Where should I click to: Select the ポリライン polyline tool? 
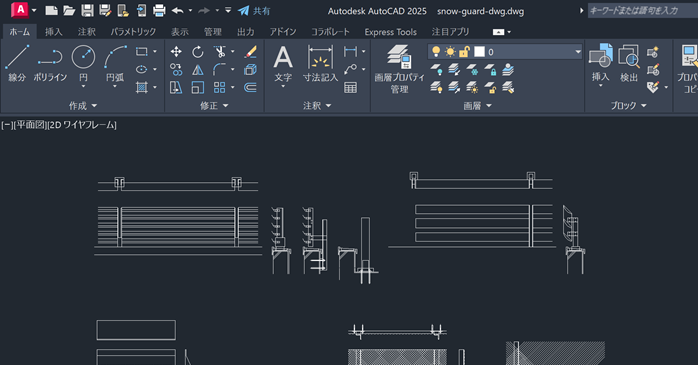50,63
